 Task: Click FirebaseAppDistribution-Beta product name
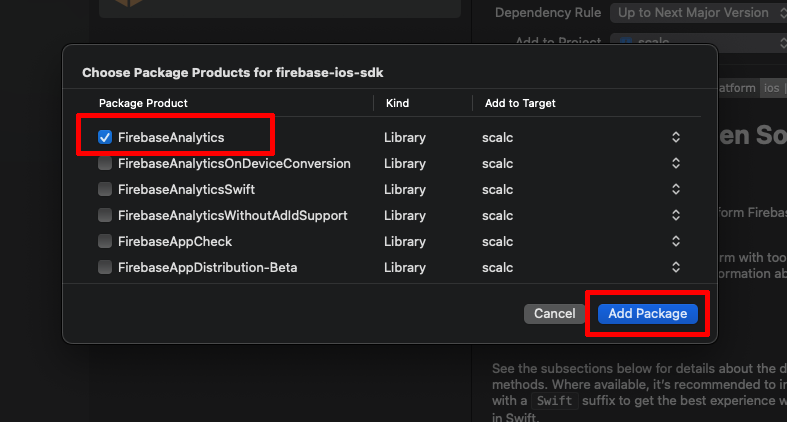click(x=207, y=267)
